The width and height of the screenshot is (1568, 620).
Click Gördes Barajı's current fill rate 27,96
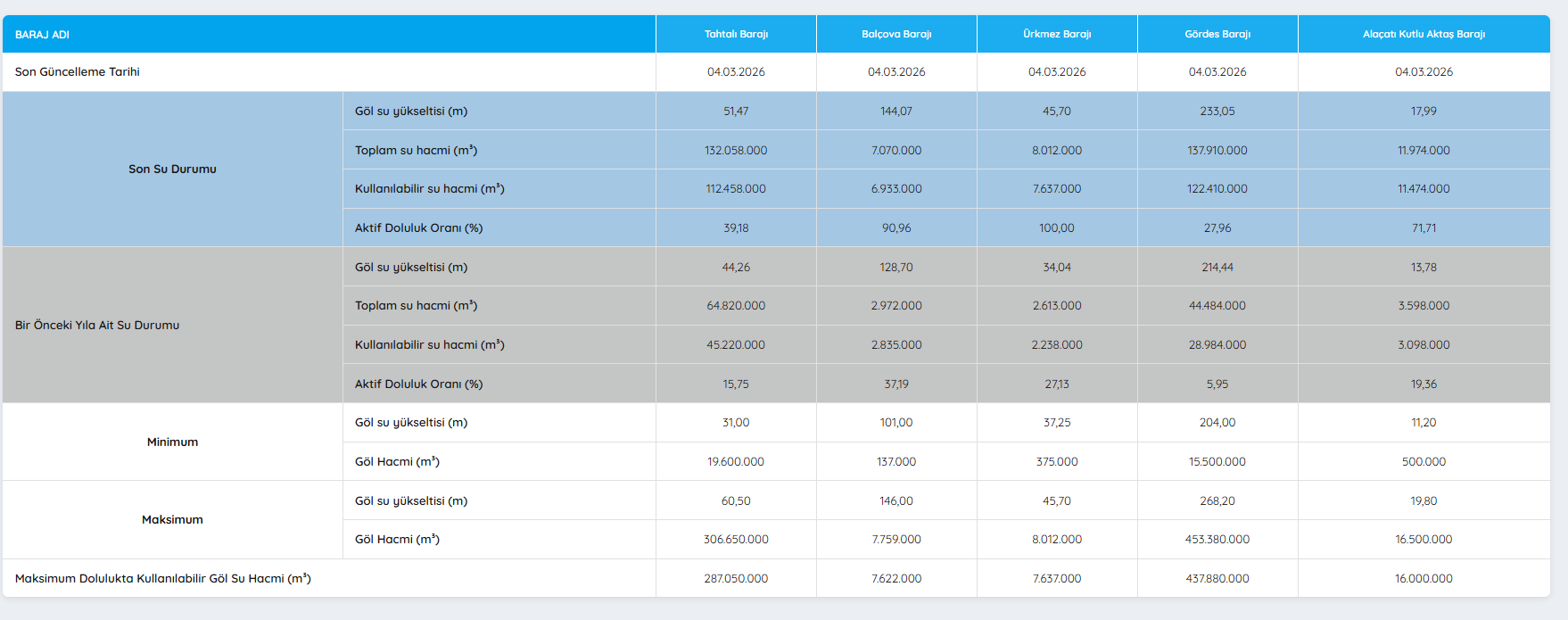(1217, 228)
